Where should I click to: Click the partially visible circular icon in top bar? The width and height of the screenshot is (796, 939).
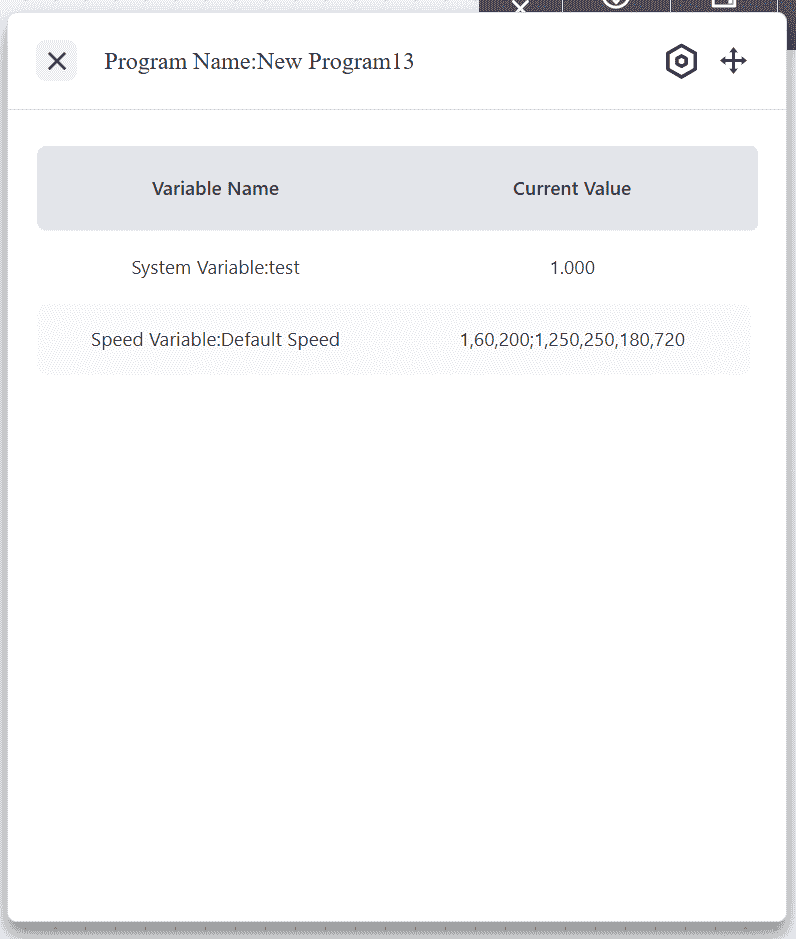616,4
